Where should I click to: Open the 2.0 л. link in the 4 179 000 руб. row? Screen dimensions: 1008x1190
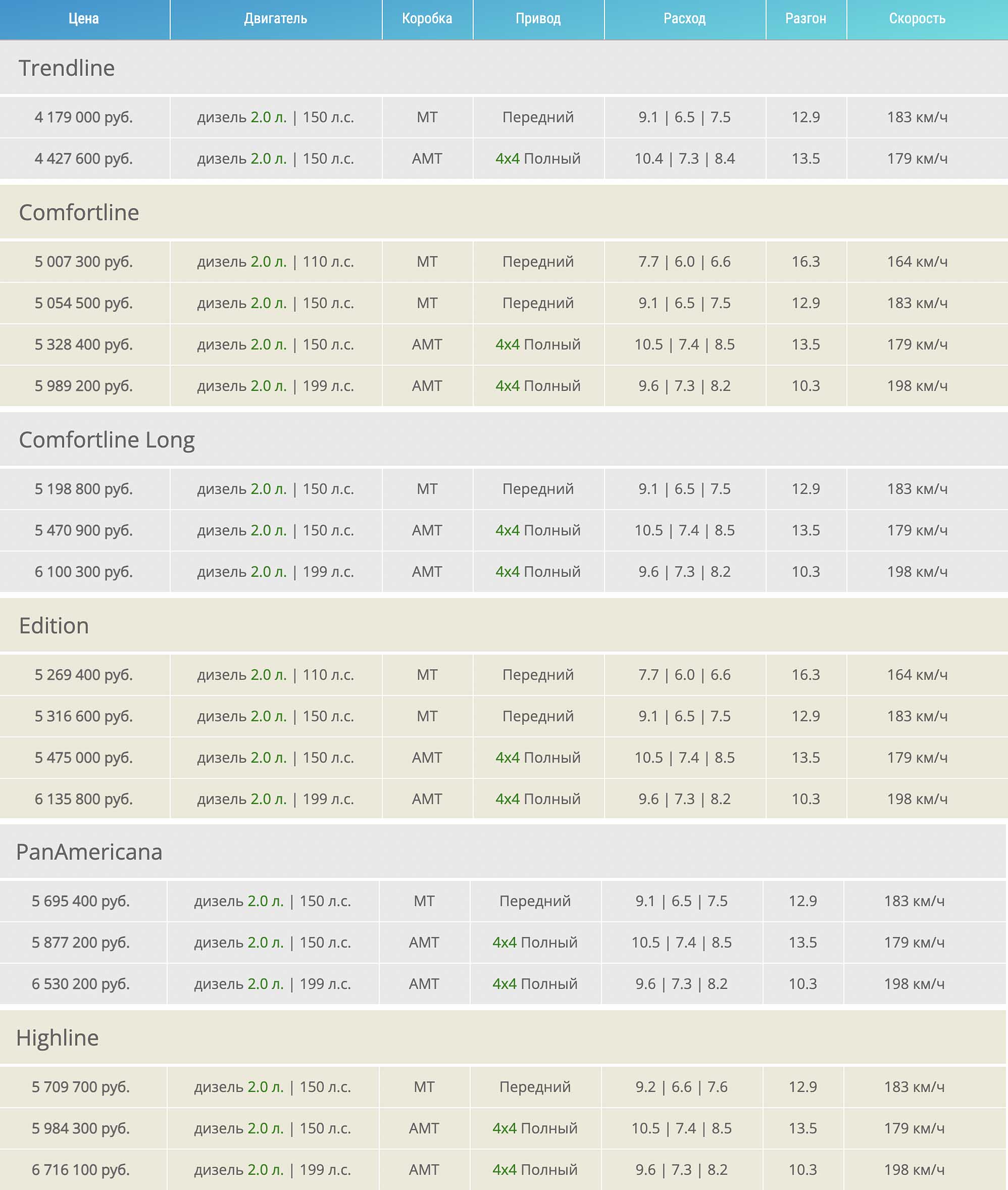pyautogui.click(x=268, y=117)
